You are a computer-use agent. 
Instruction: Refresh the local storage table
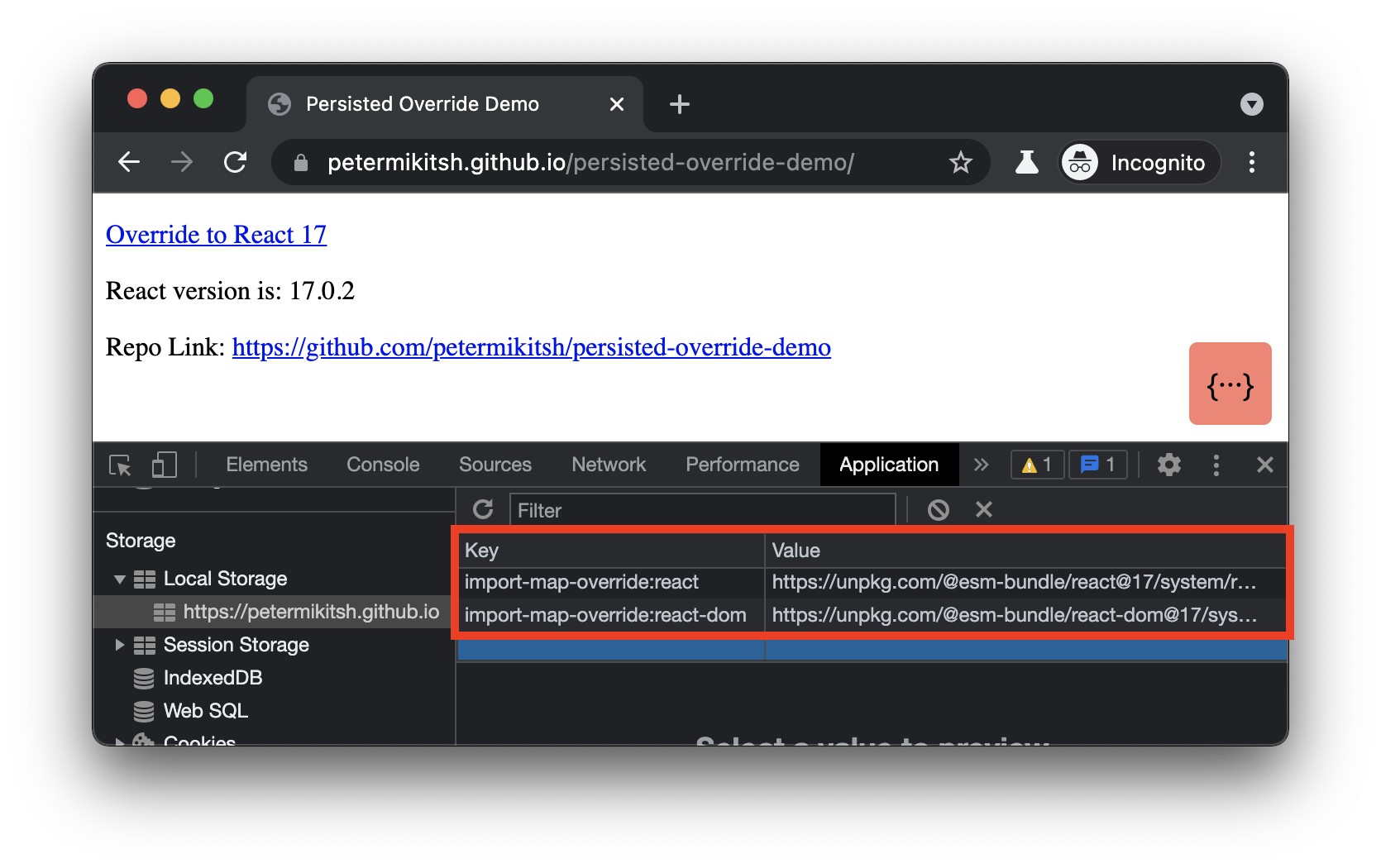(x=483, y=509)
